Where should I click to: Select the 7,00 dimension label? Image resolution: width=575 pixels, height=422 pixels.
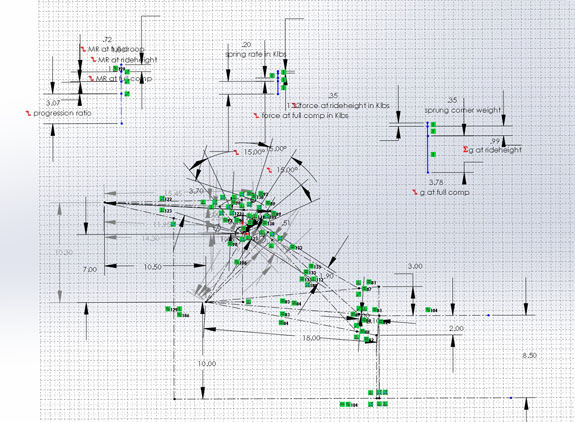pyautogui.click(x=90, y=269)
